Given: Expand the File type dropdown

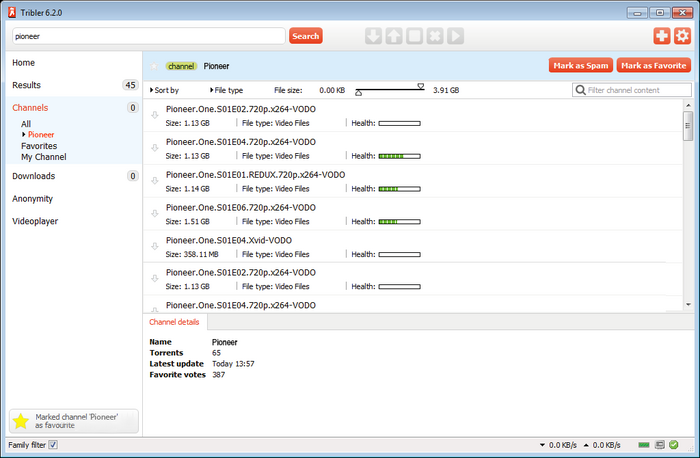Looking at the screenshot, I should point(226,90).
